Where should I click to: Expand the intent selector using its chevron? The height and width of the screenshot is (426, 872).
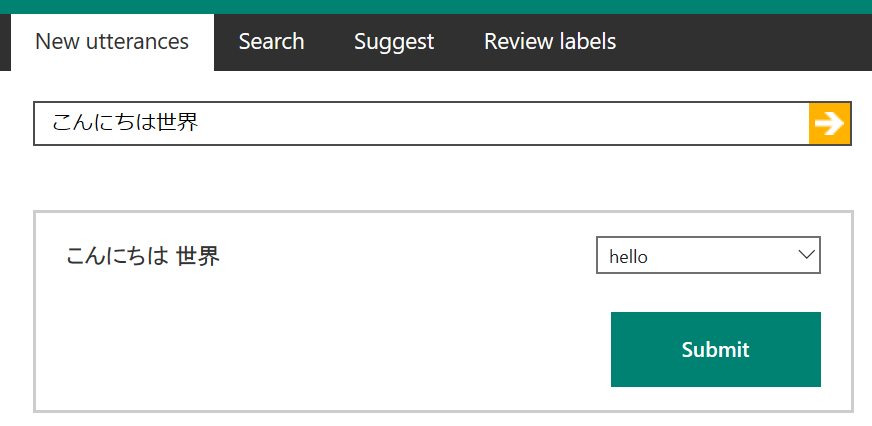[x=806, y=255]
